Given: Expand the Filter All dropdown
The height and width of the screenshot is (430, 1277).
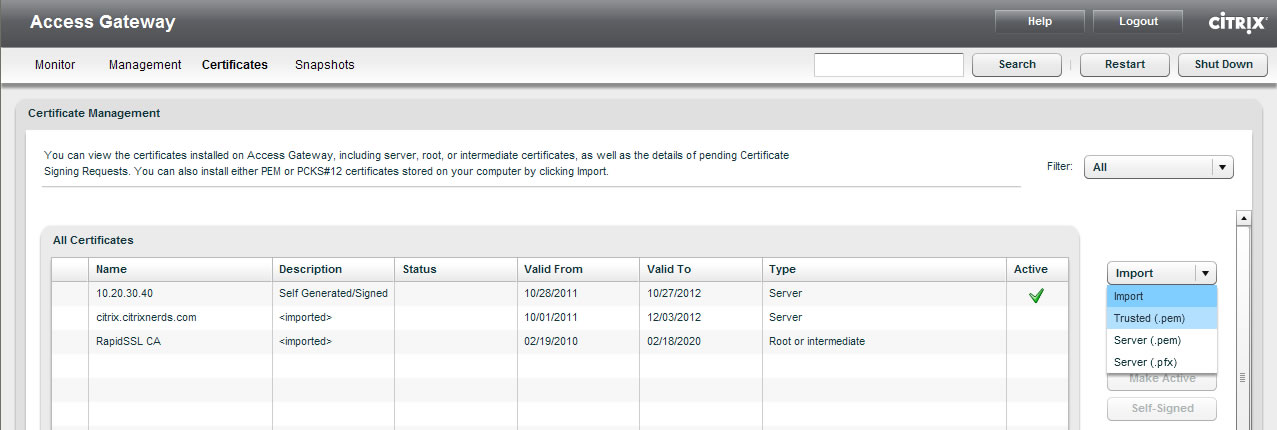Looking at the screenshot, I should coord(1222,167).
